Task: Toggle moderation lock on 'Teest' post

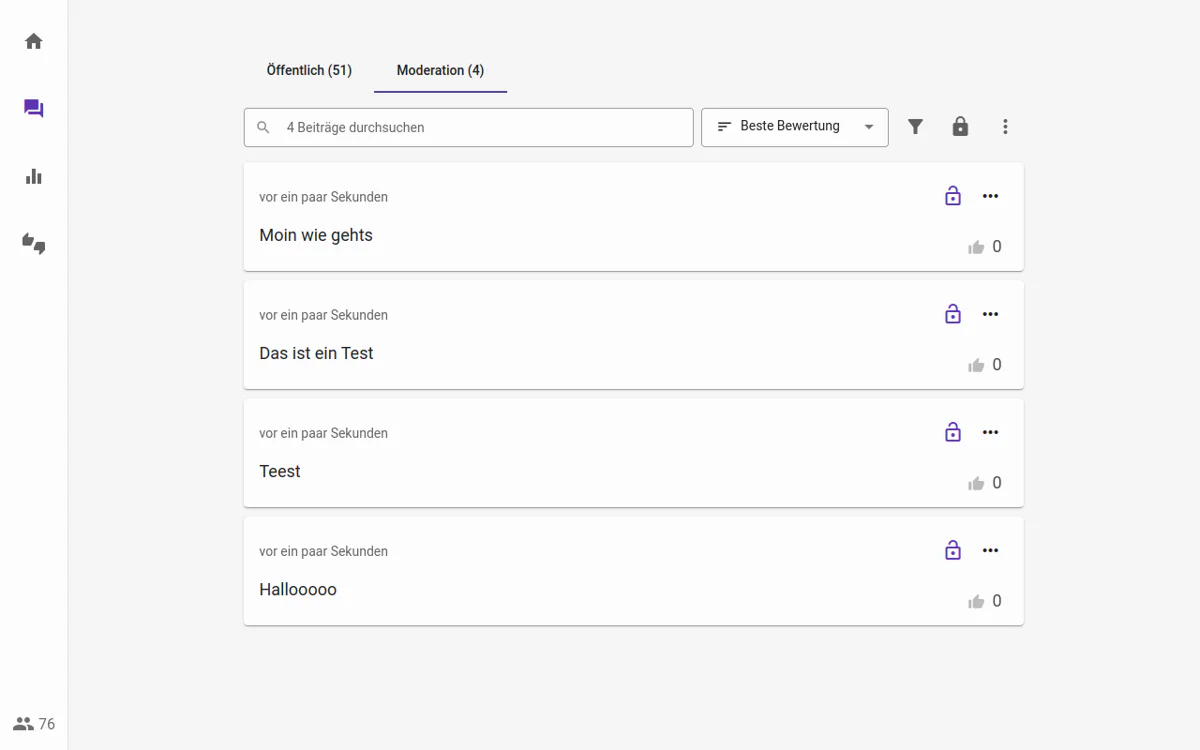Action: [952, 432]
